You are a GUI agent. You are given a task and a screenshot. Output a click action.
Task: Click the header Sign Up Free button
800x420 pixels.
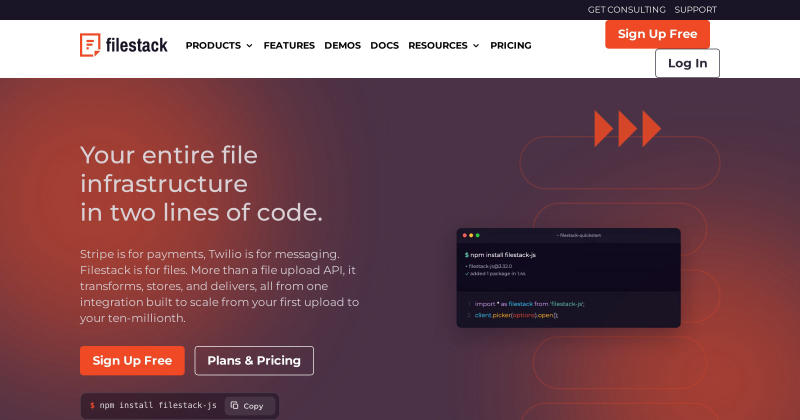658,34
